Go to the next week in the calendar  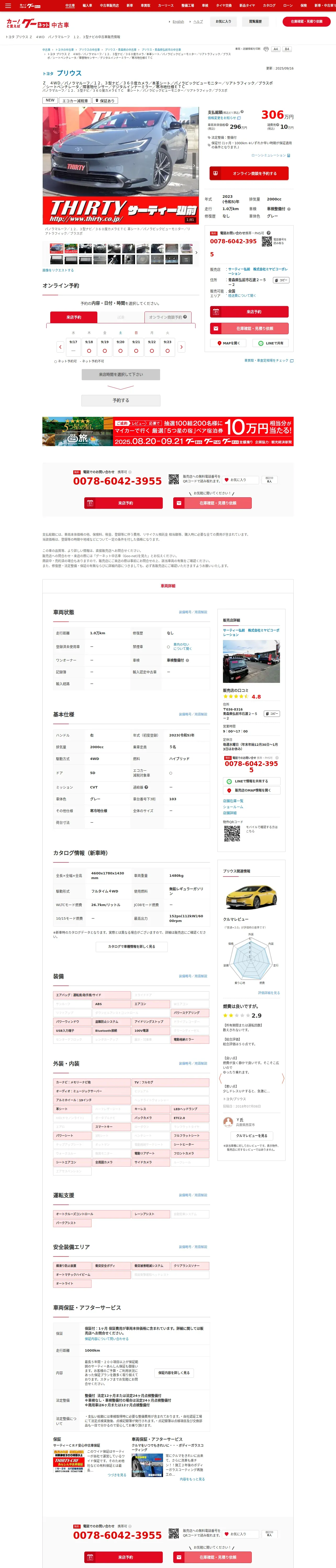pos(181,347)
